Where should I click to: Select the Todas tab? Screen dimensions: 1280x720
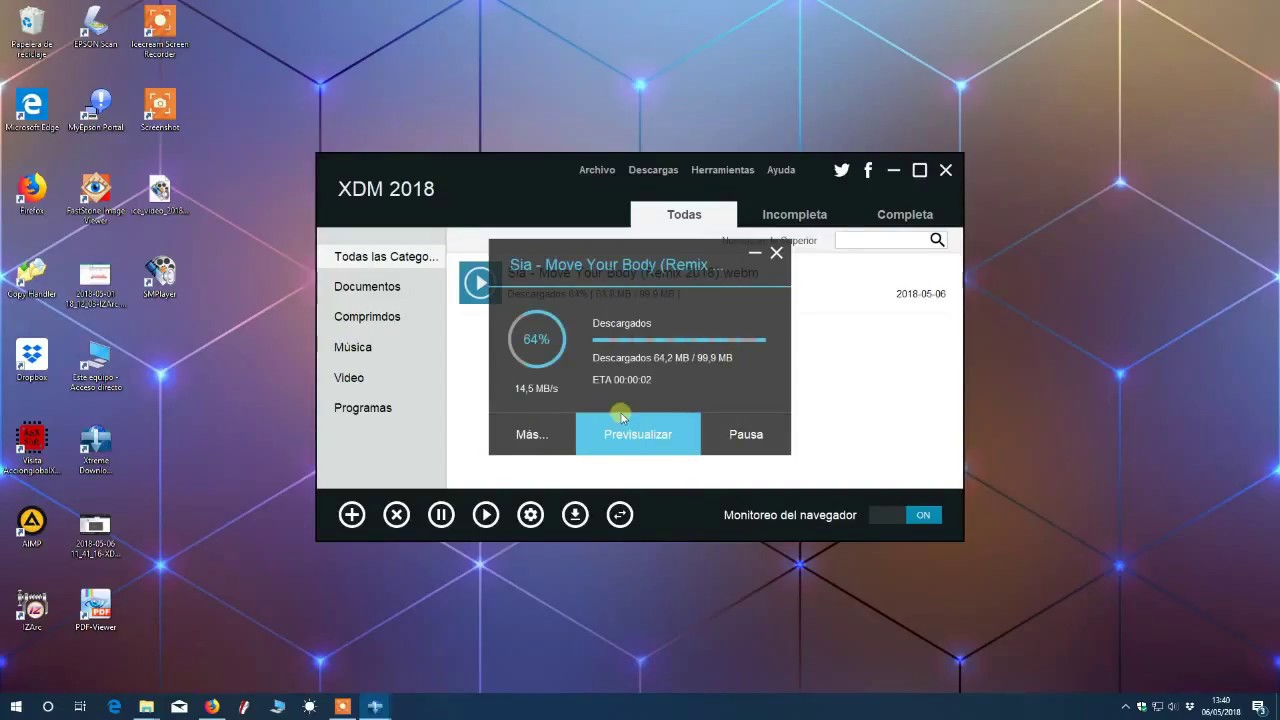coord(684,214)
